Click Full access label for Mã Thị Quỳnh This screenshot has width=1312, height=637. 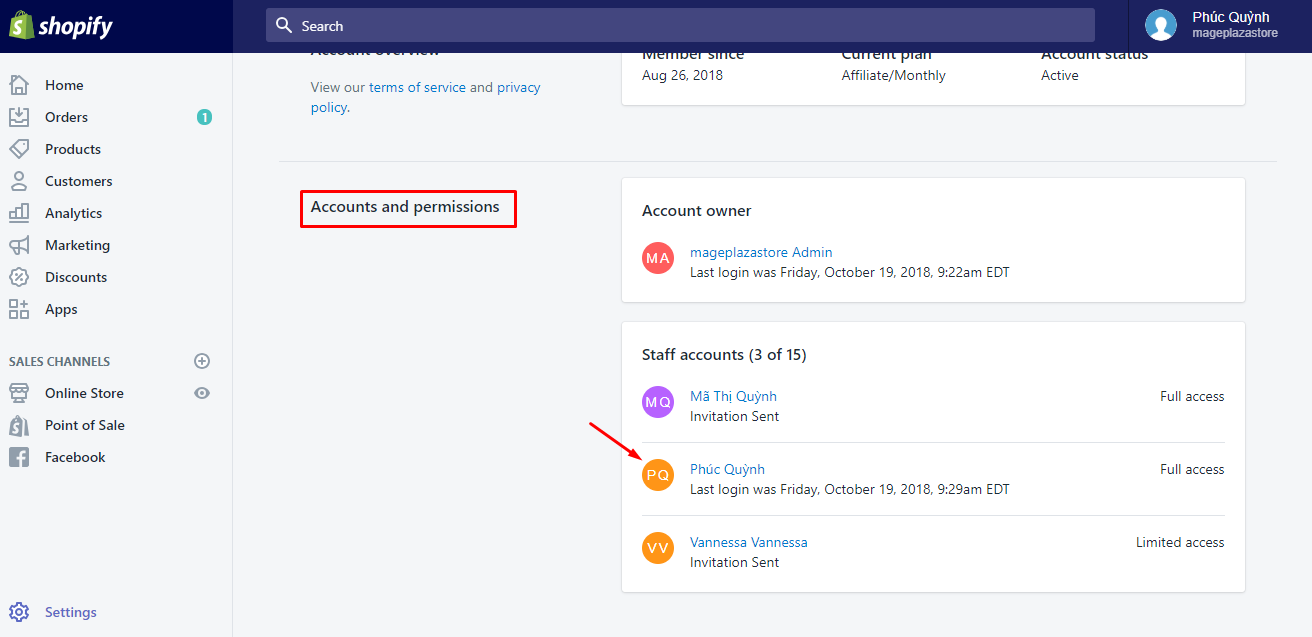(1192, 396)
